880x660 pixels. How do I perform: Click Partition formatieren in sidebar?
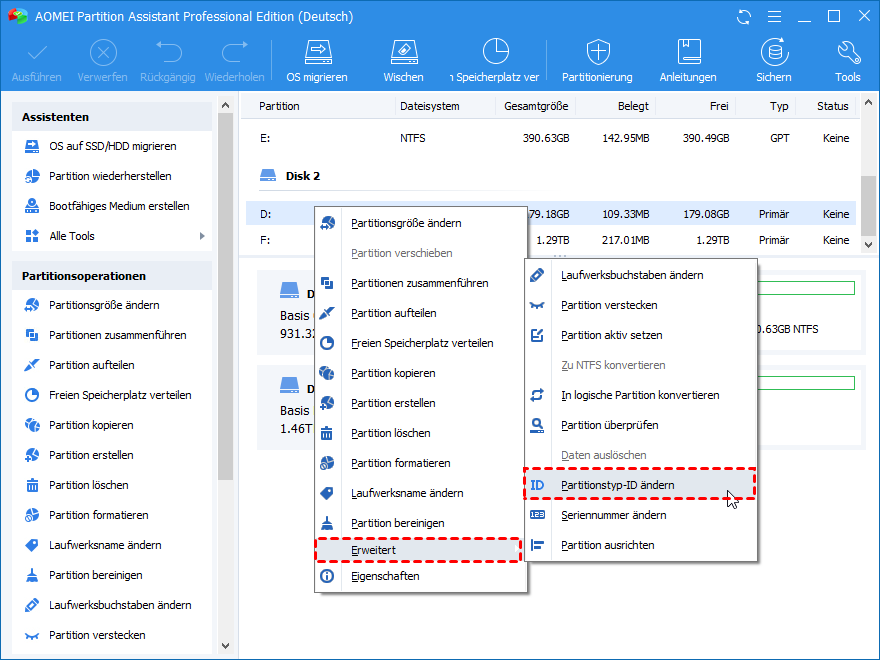98,515
